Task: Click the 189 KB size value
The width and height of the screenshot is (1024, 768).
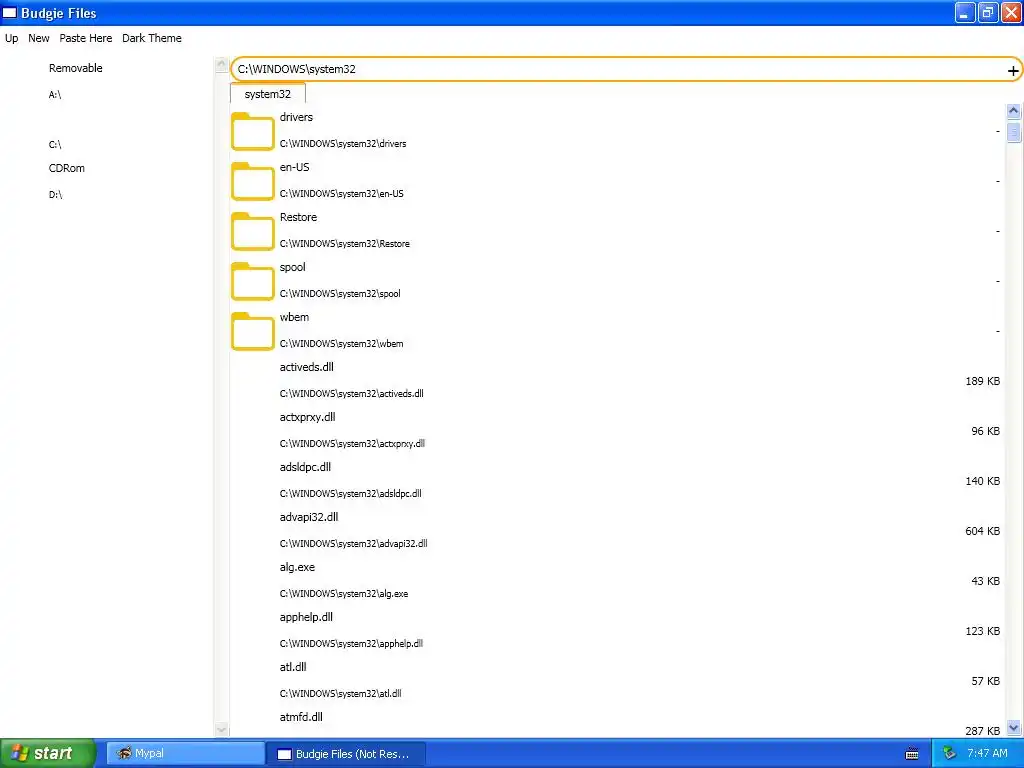Action: pyautogui.click(x=982, y=381)
